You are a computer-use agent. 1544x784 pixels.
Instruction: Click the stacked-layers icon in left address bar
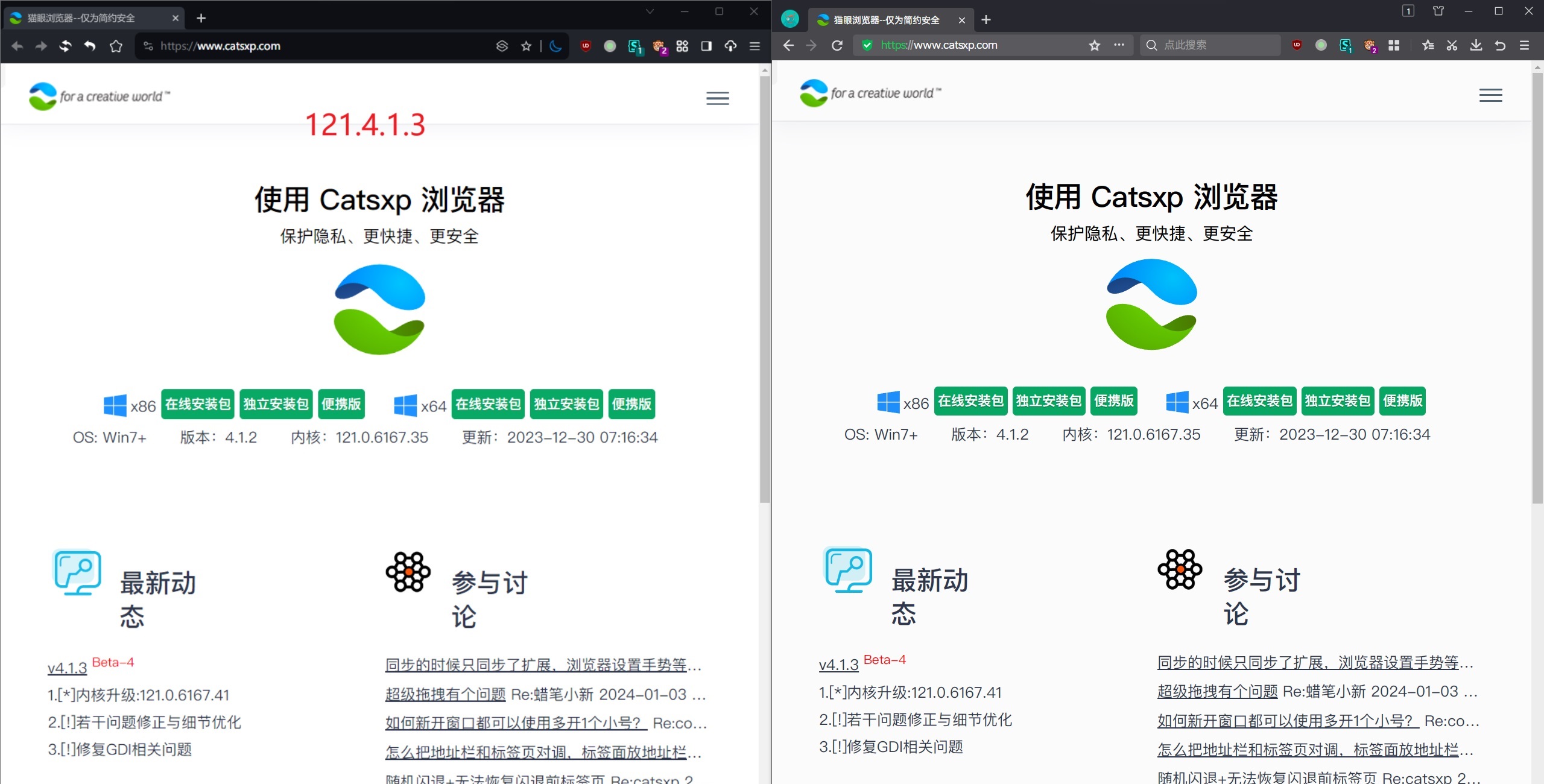[x=502, y=46]
